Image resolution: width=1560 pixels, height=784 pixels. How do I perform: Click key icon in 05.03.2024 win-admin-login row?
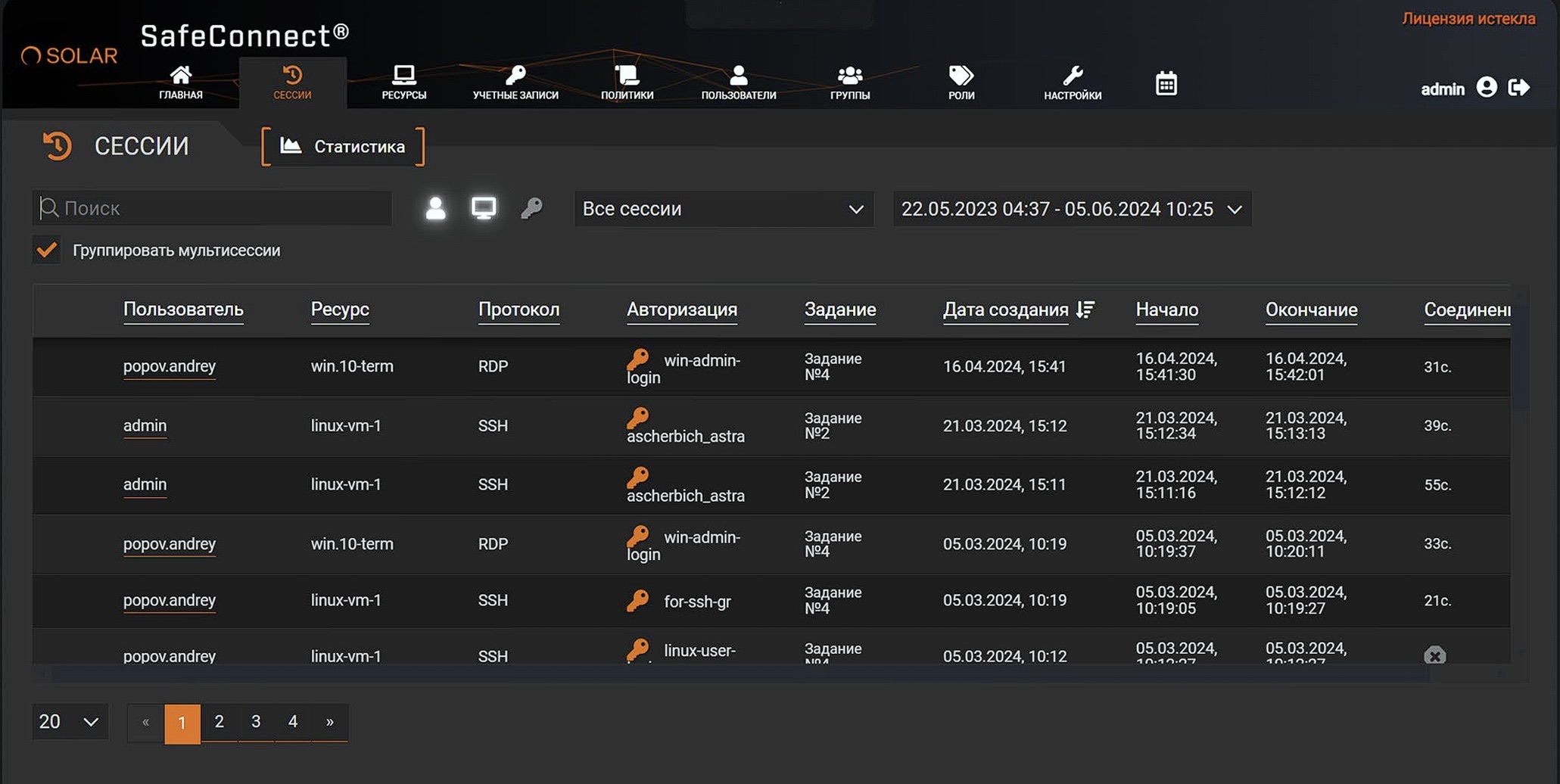638,536
